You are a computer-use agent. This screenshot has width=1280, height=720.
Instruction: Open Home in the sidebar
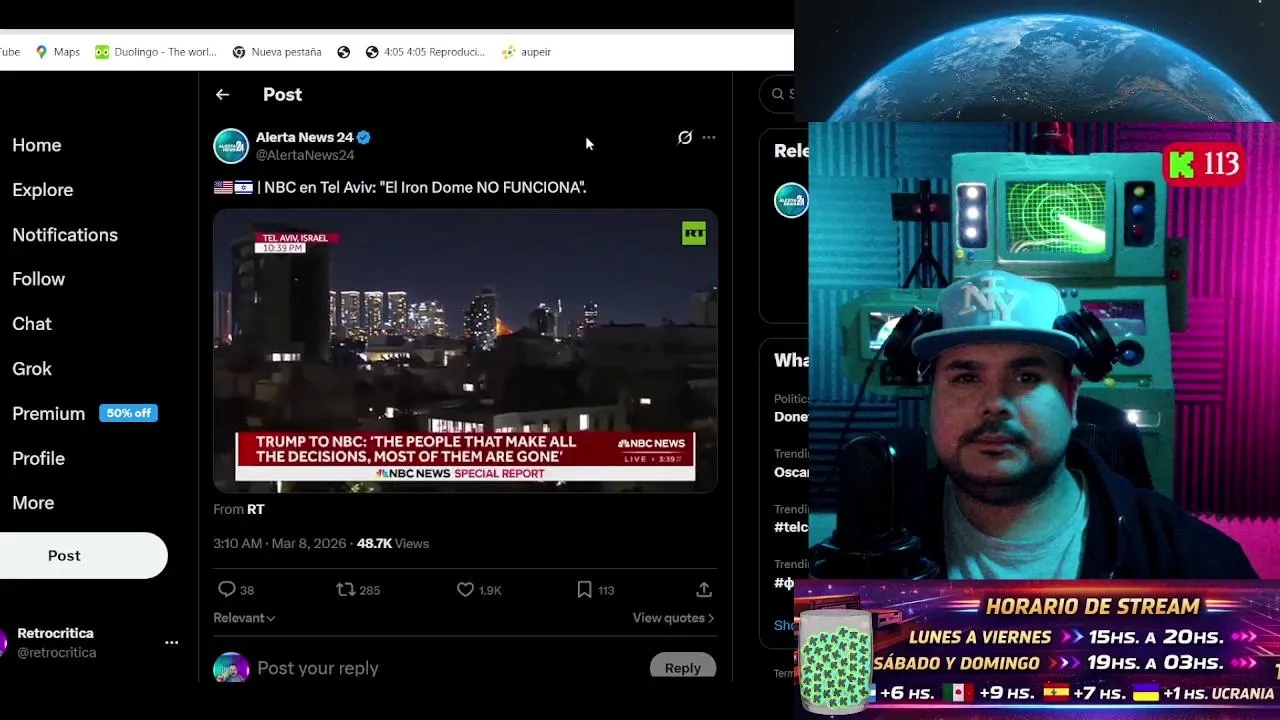37,145
